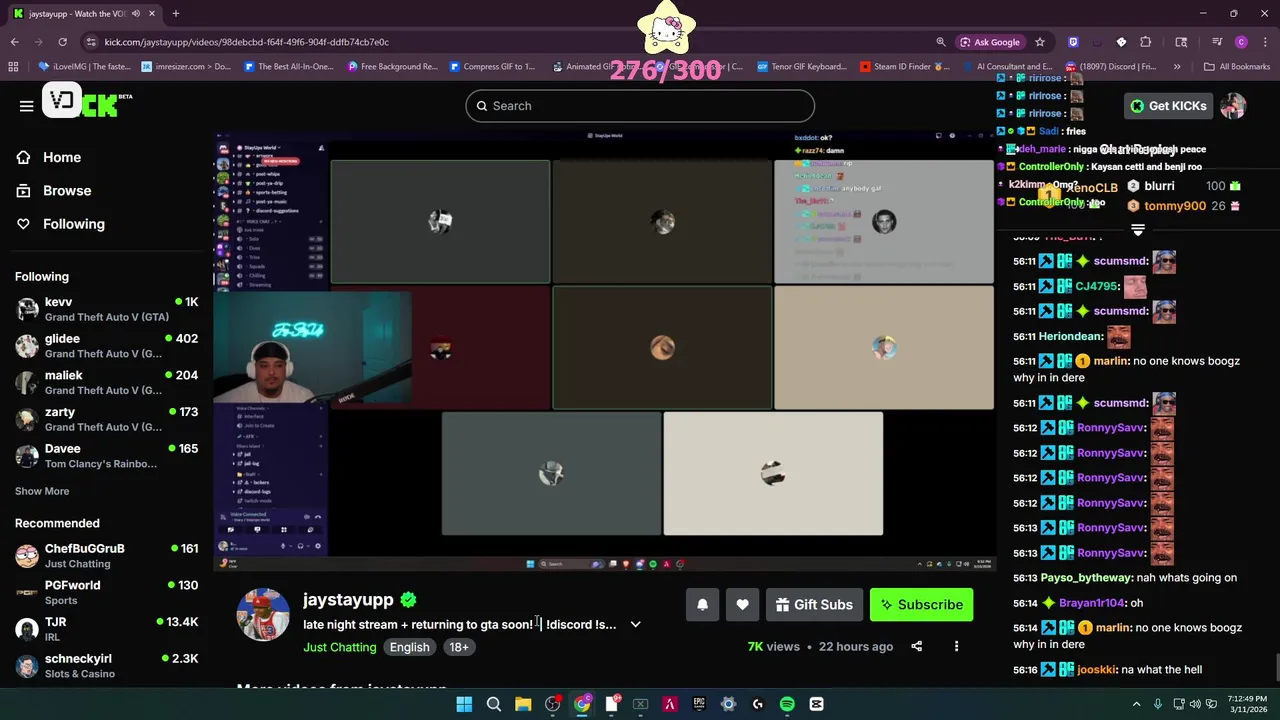Image resolution: width=1280 pixels, height=720 pixels.
Task: Open Davee's Rainbow Six channel
Action: 106,456
